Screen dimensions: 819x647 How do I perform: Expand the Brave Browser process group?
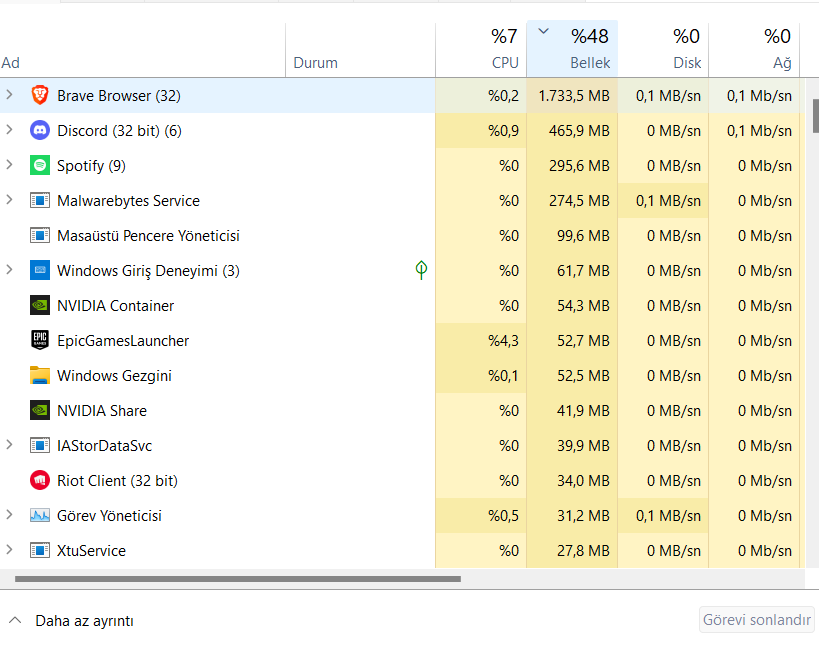(9, 96)
